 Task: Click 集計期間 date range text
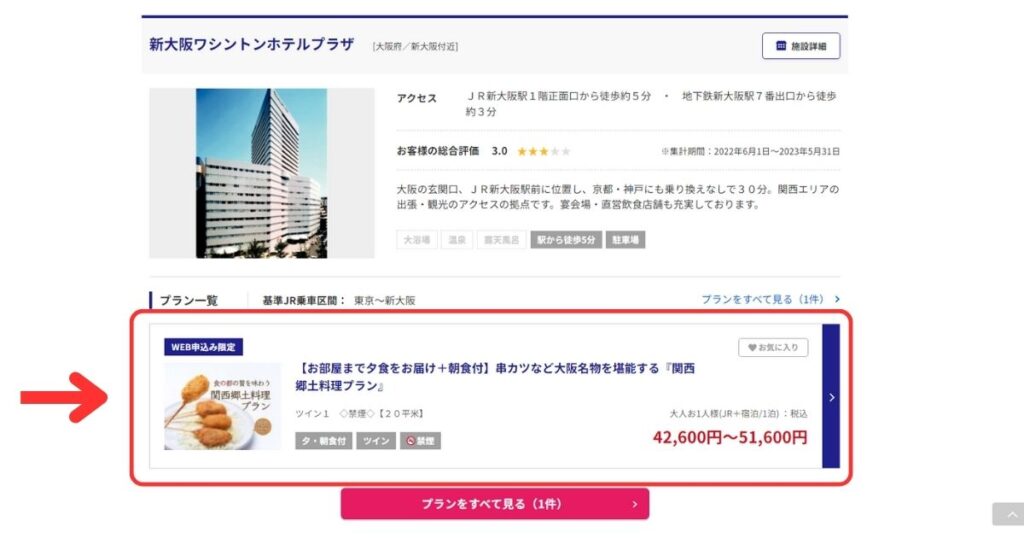coord(750,151)
